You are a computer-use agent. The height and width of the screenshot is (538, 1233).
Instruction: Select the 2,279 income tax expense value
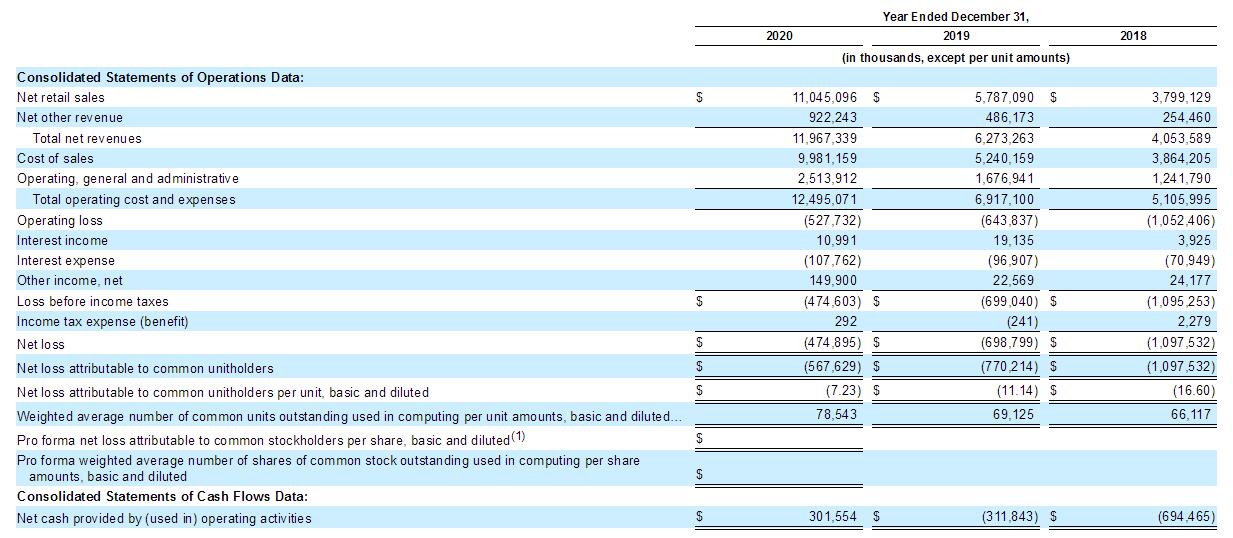(x=1196, y=322)
